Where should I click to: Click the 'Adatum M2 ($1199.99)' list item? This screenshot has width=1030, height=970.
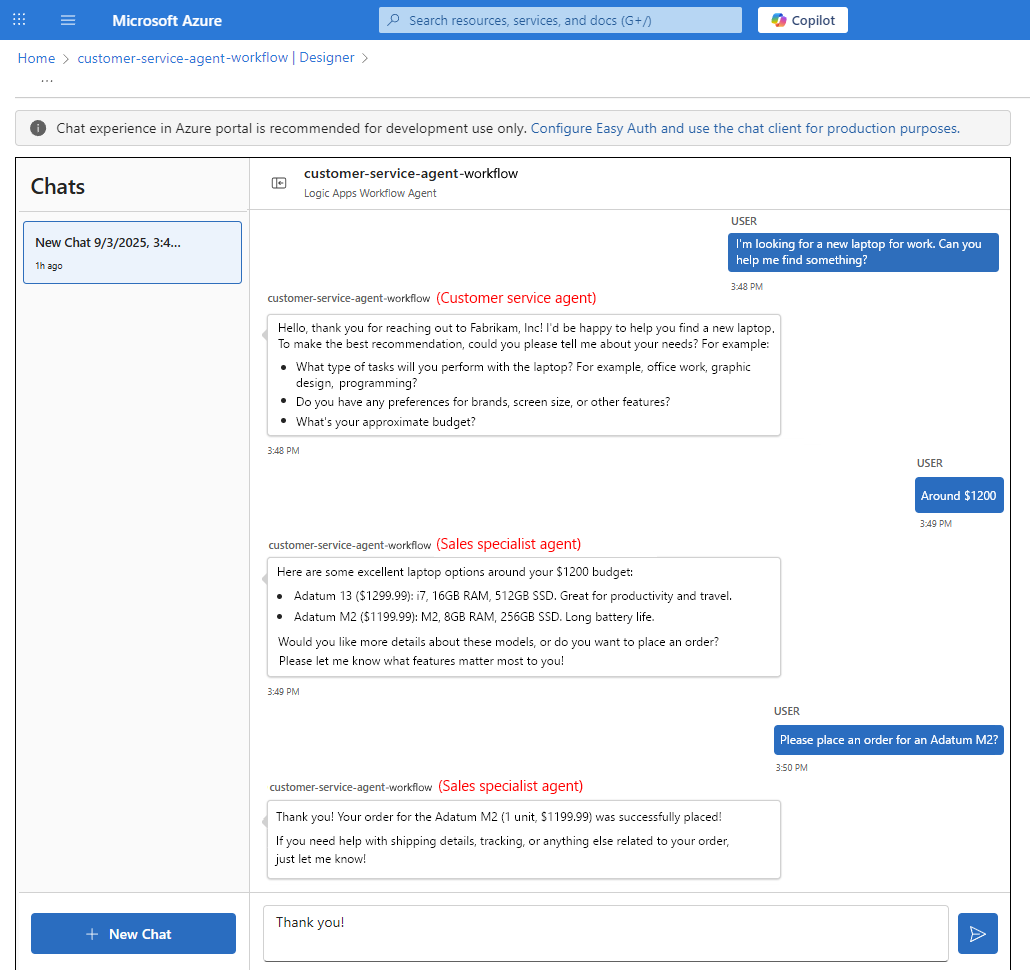click(474, 617)
